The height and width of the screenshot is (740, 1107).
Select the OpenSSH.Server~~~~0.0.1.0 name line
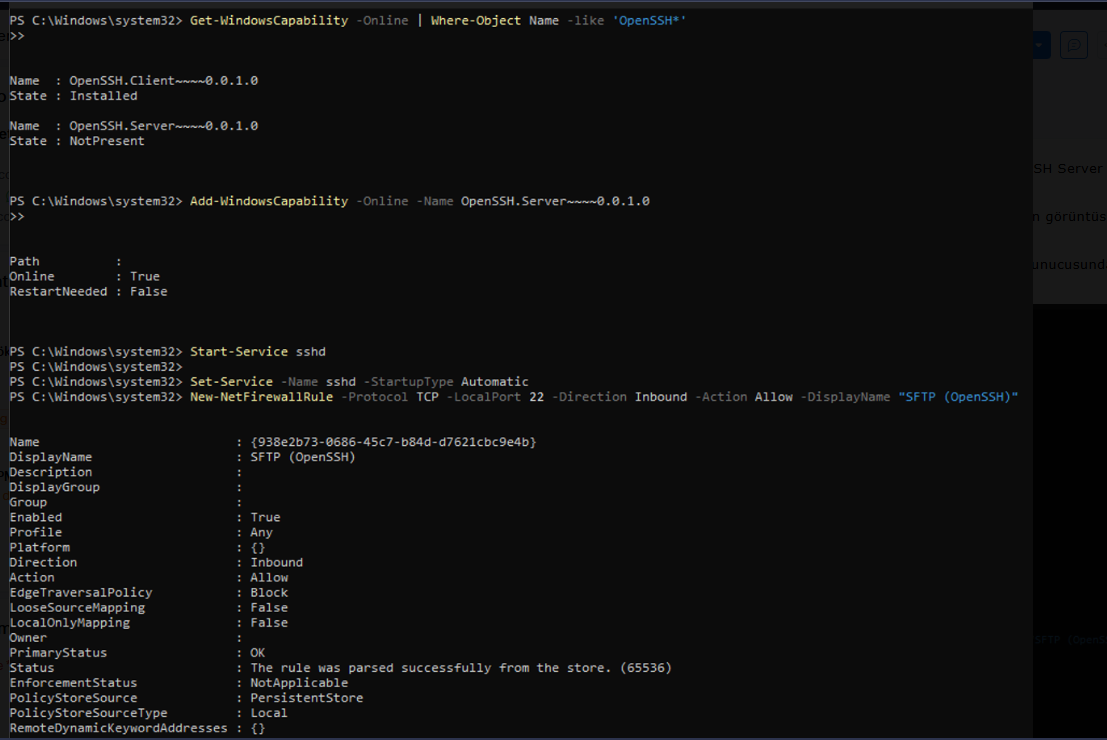(x=134, y=126)
